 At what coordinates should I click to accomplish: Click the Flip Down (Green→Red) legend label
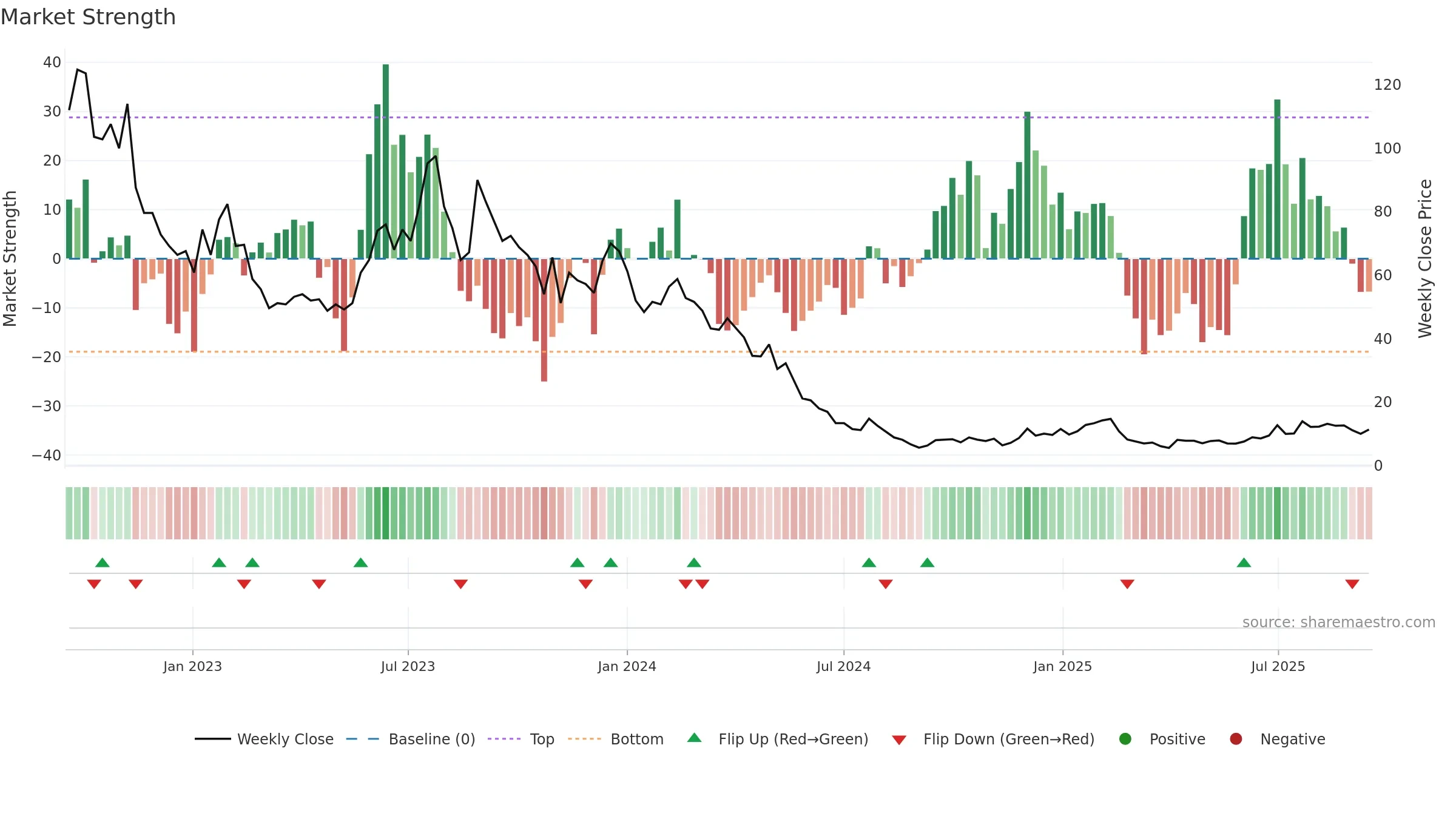point(1009,739)
